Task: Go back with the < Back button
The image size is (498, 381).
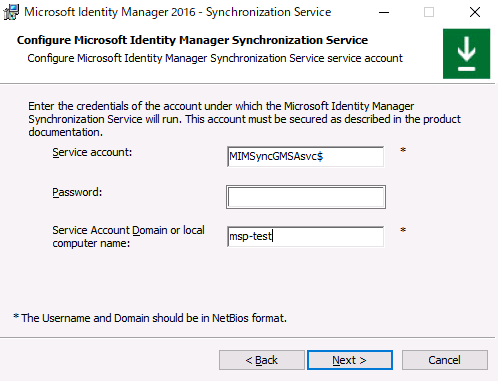Action: coord(262,360)
